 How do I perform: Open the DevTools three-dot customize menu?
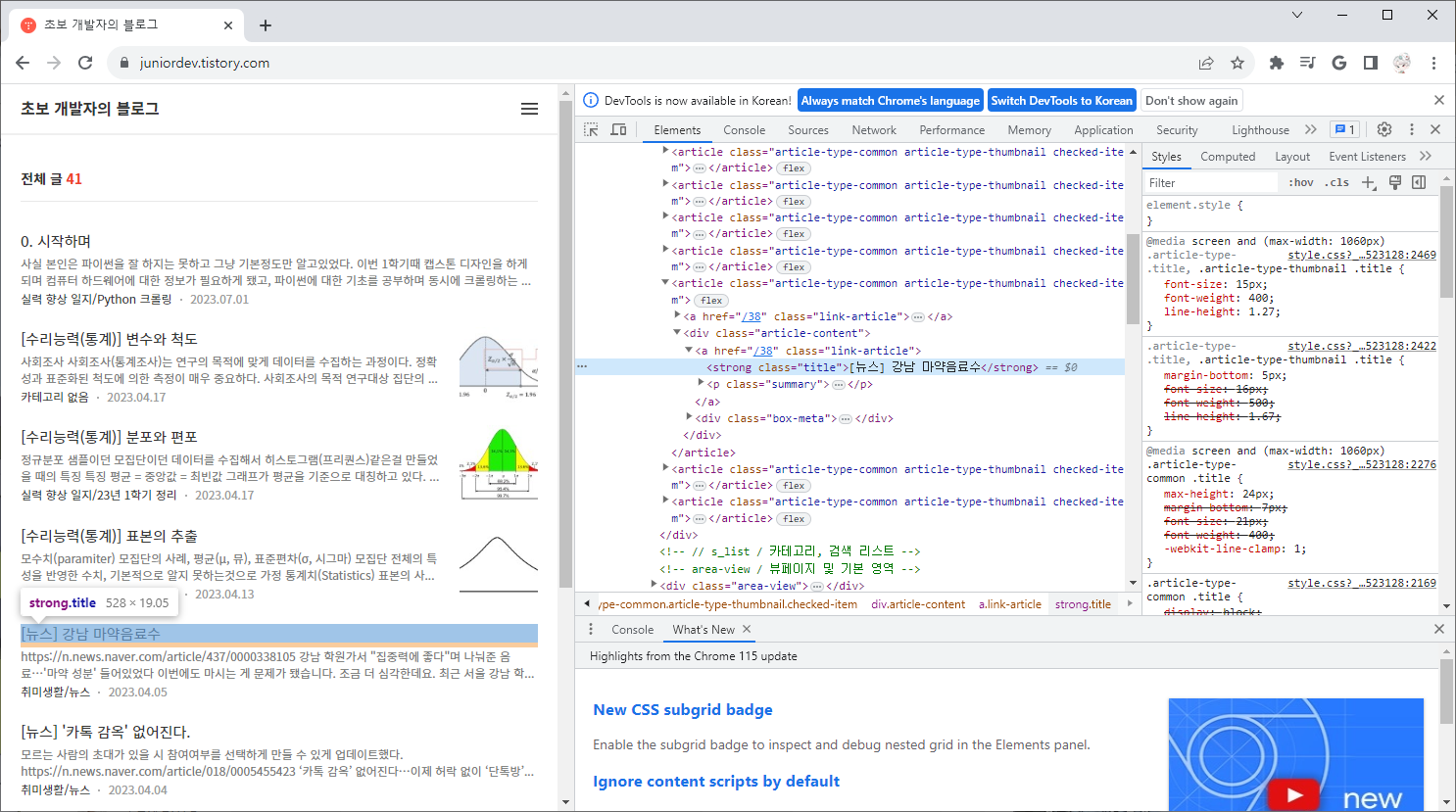tap(1412, 129)
